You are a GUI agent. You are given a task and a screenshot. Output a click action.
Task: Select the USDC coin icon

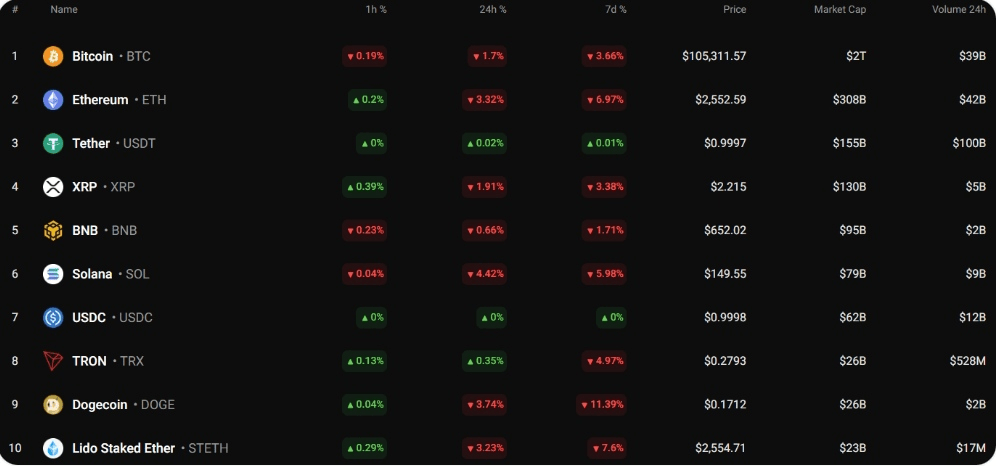(x=53, y=317)
